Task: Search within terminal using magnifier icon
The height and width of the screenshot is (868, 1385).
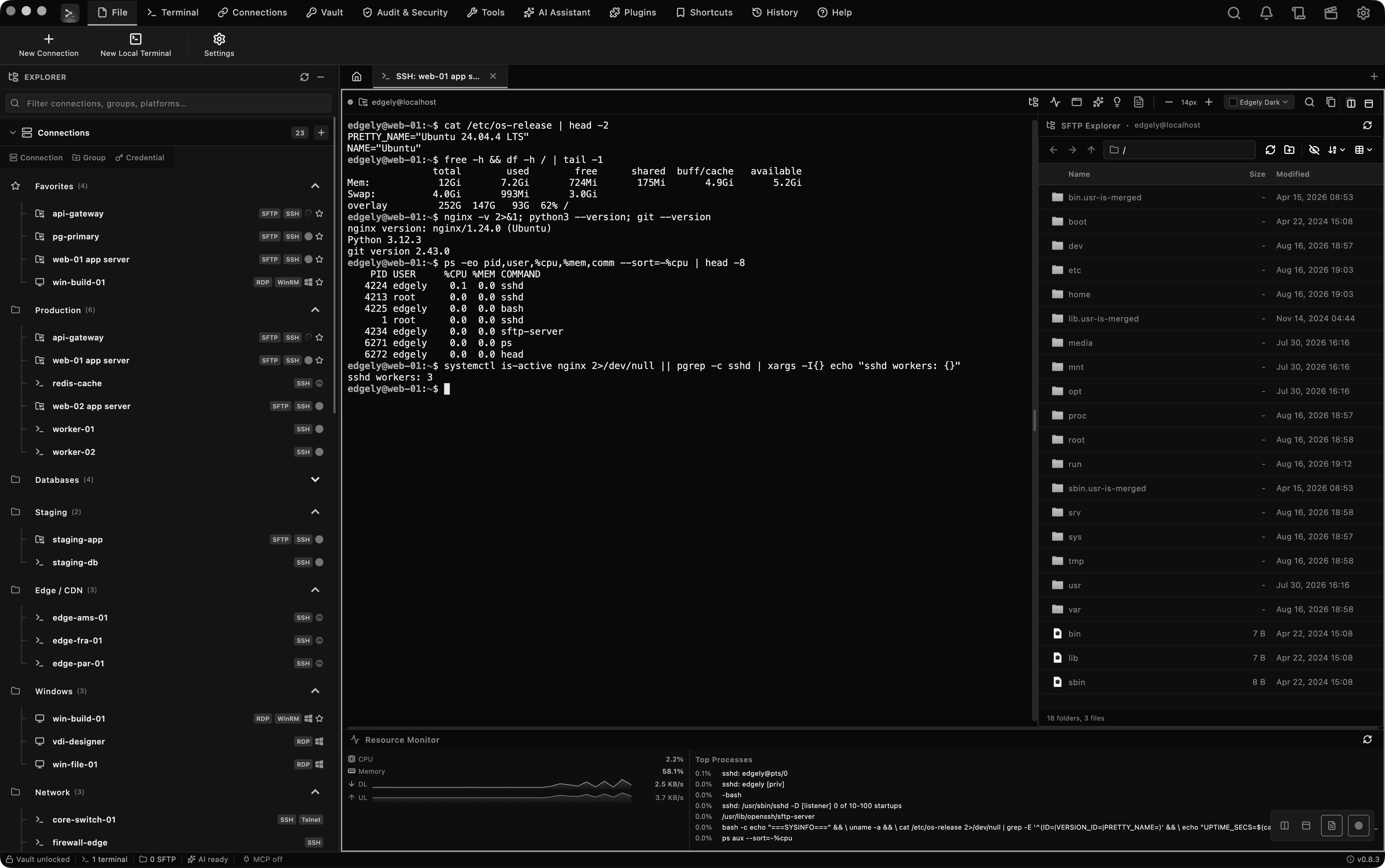Action: [x=1310, y=102]
